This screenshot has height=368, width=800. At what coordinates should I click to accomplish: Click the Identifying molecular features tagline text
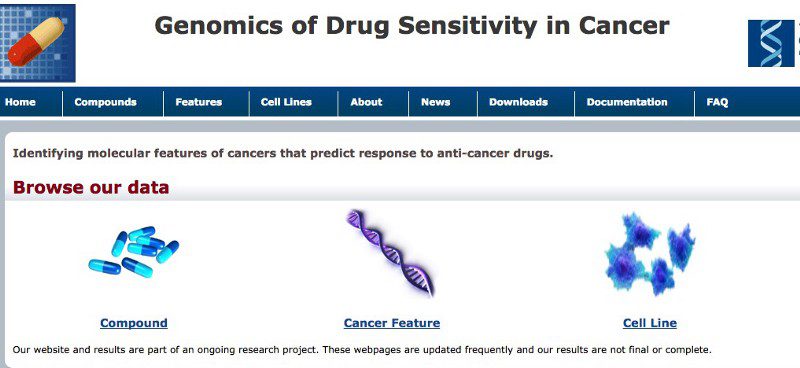click(x=283, y=154)
